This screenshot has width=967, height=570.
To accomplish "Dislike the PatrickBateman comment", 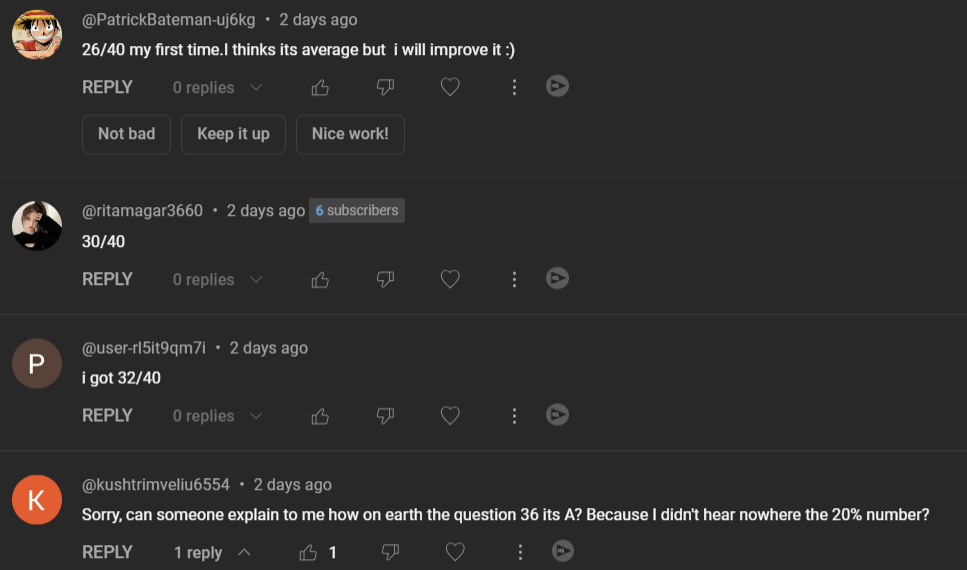I will pyautogui.click(x=385, y=88).
